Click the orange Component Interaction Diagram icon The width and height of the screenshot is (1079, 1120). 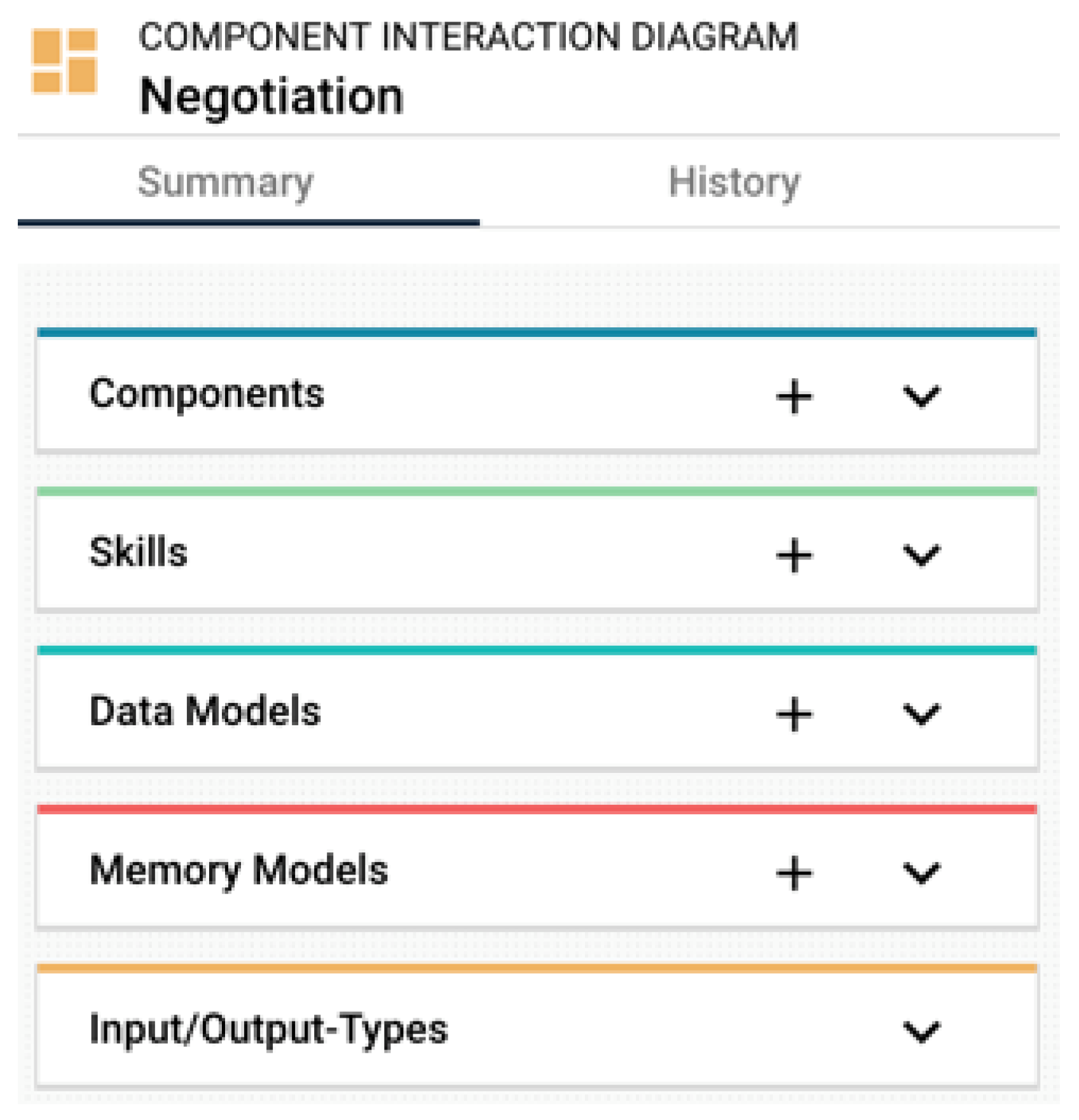(x=64, y=61)
